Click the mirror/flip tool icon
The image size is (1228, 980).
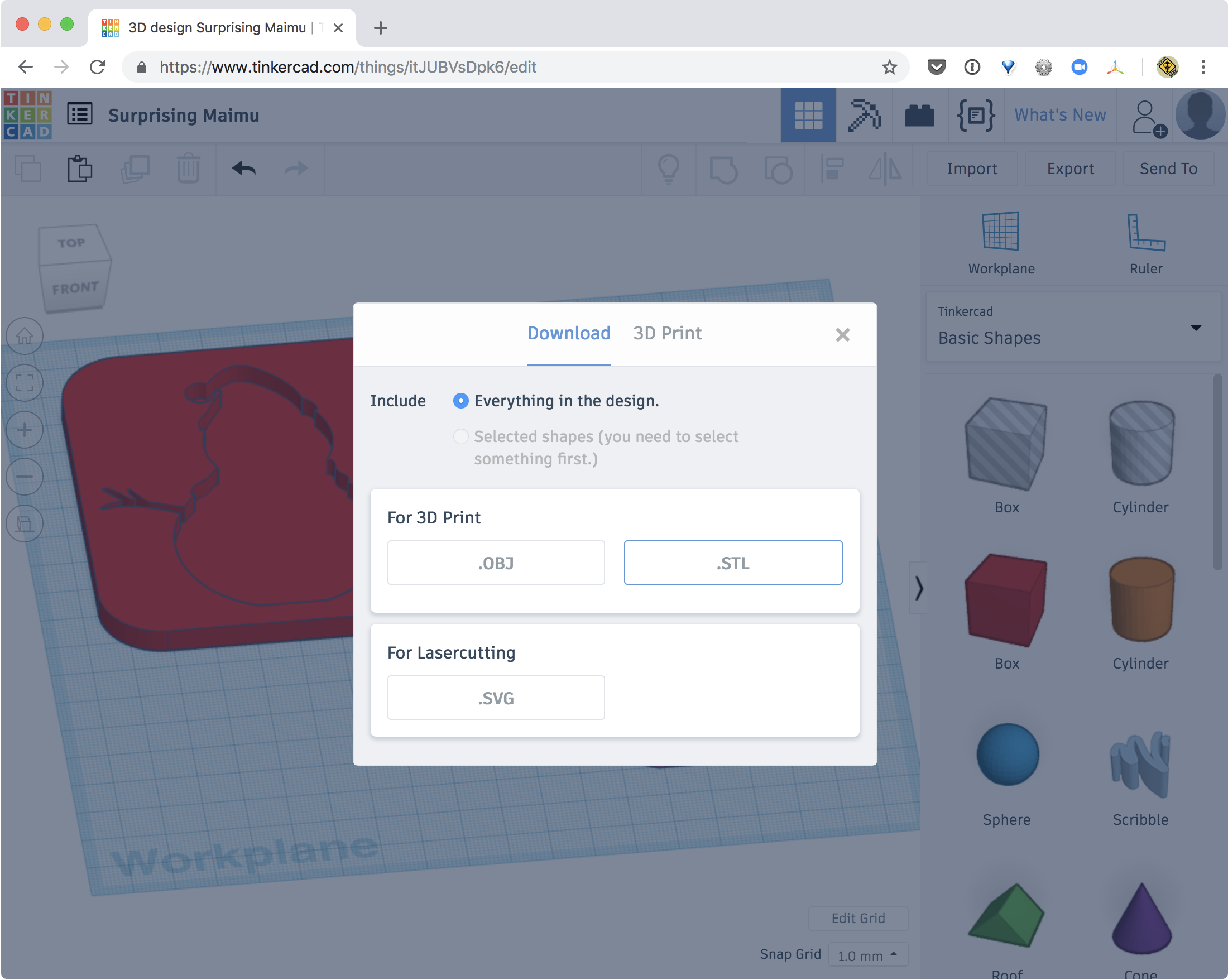(885, 169)
